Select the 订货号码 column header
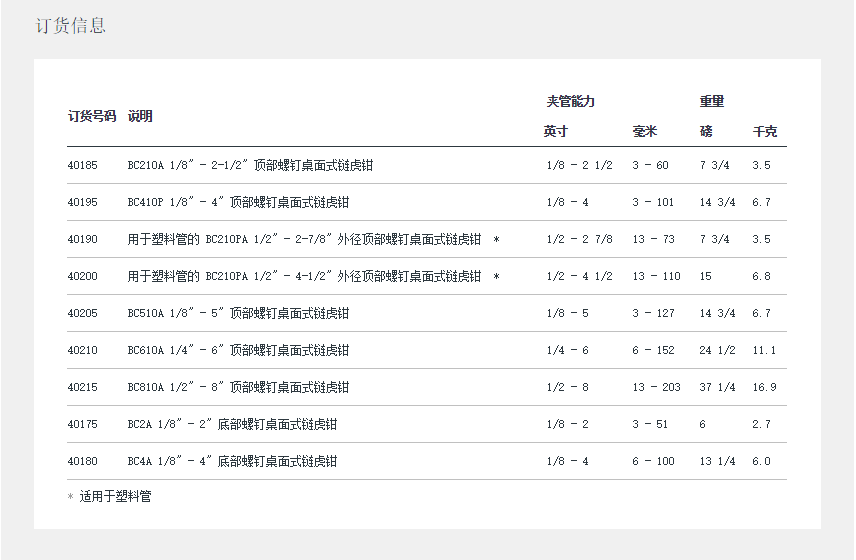Image resolution: width=856 pixels, height=560 pixels. click(x=92, y=116)
